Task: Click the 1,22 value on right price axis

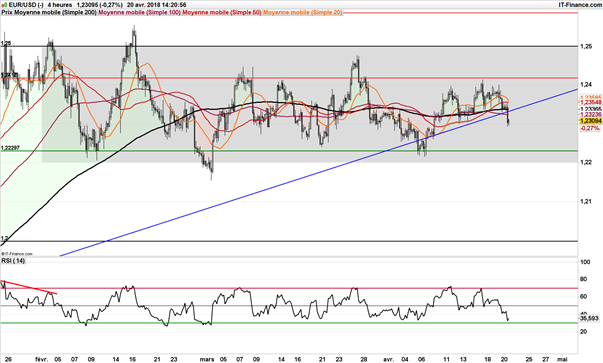Action: click(x=586, y=162)
